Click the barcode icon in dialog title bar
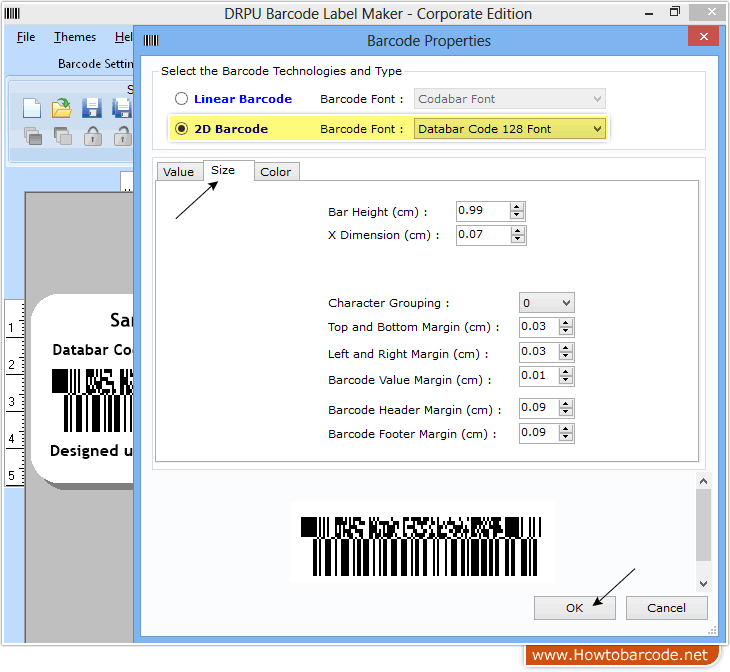 point(151,41)
